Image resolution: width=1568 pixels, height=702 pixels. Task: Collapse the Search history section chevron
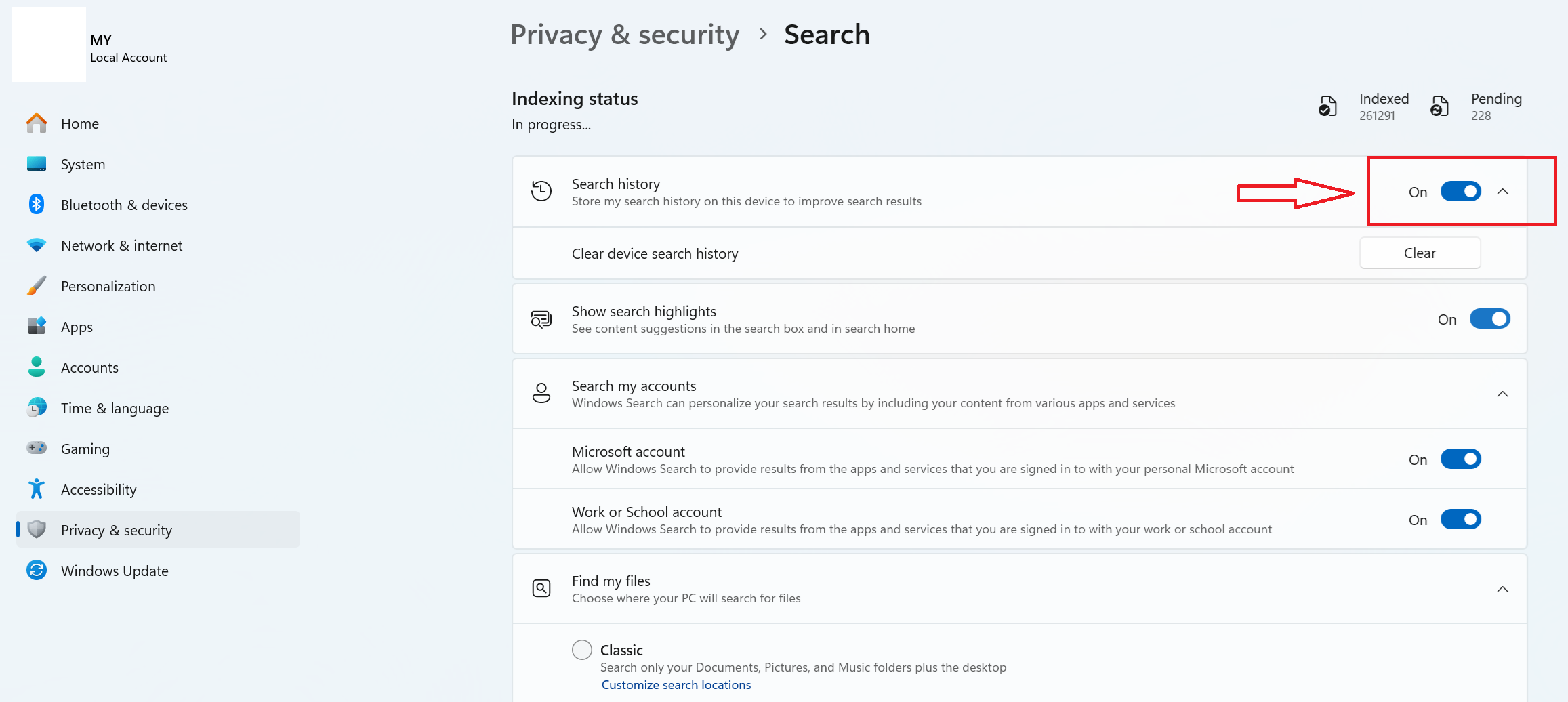coord(1502,192)
